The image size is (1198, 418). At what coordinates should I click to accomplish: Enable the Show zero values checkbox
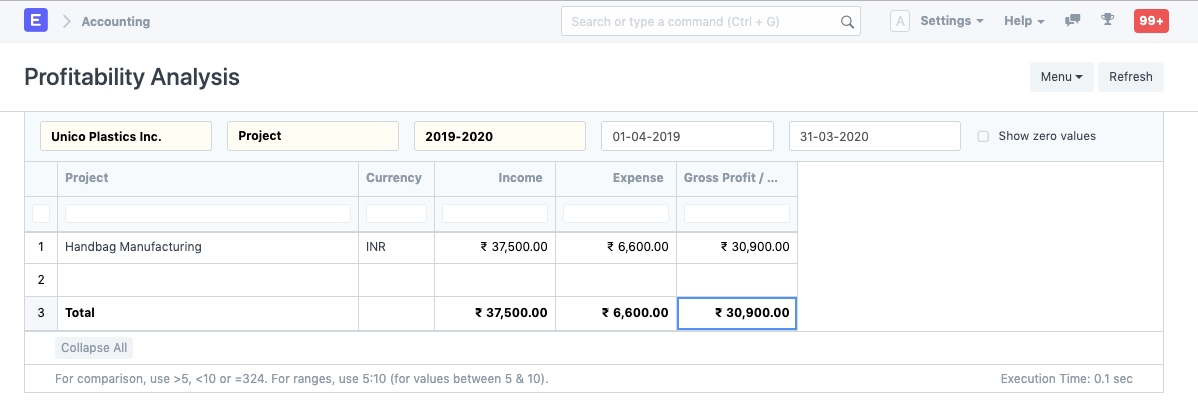[983, 136]
